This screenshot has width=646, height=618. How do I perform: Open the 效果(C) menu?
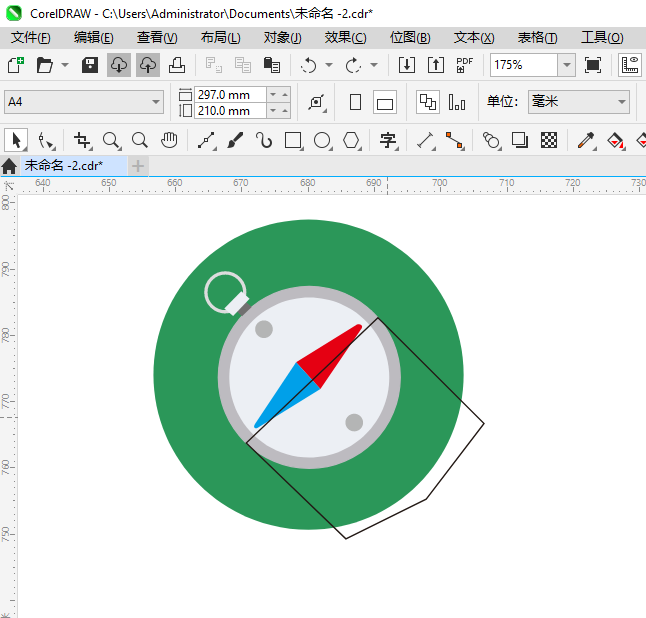tap(345, 37)
